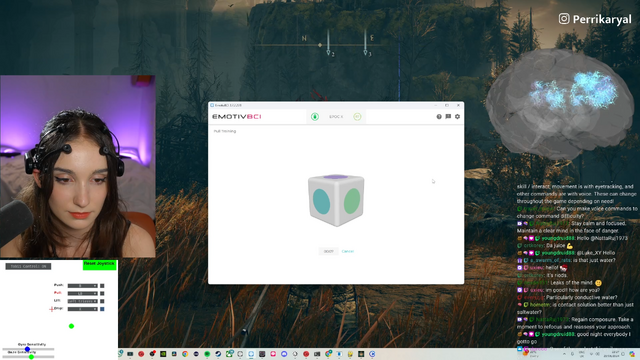Screen dimensions: 640x360
Task: Click the Cancel link under the cube
Action: 348,251
